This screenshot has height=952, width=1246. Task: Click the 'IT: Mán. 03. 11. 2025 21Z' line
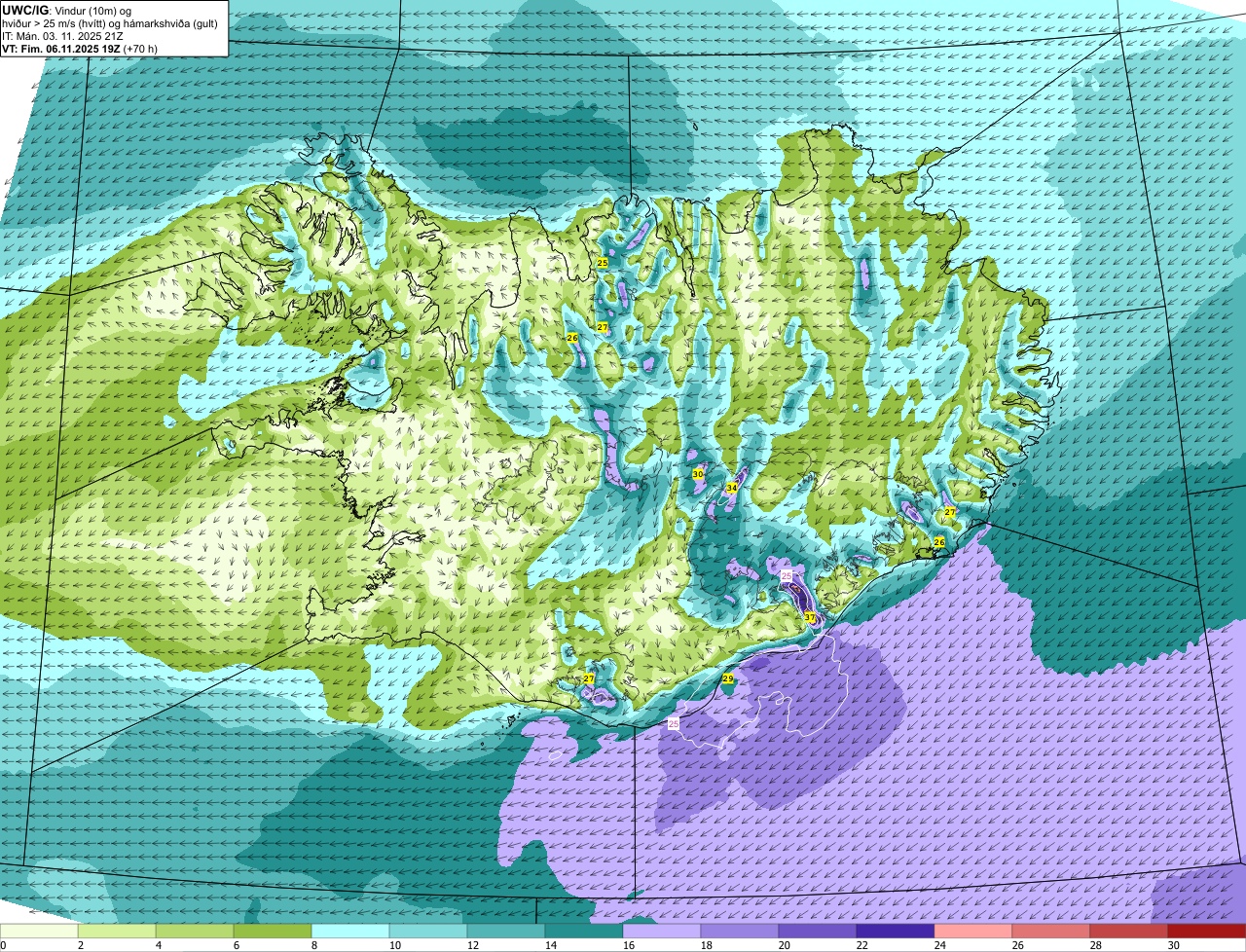[62, 35]
